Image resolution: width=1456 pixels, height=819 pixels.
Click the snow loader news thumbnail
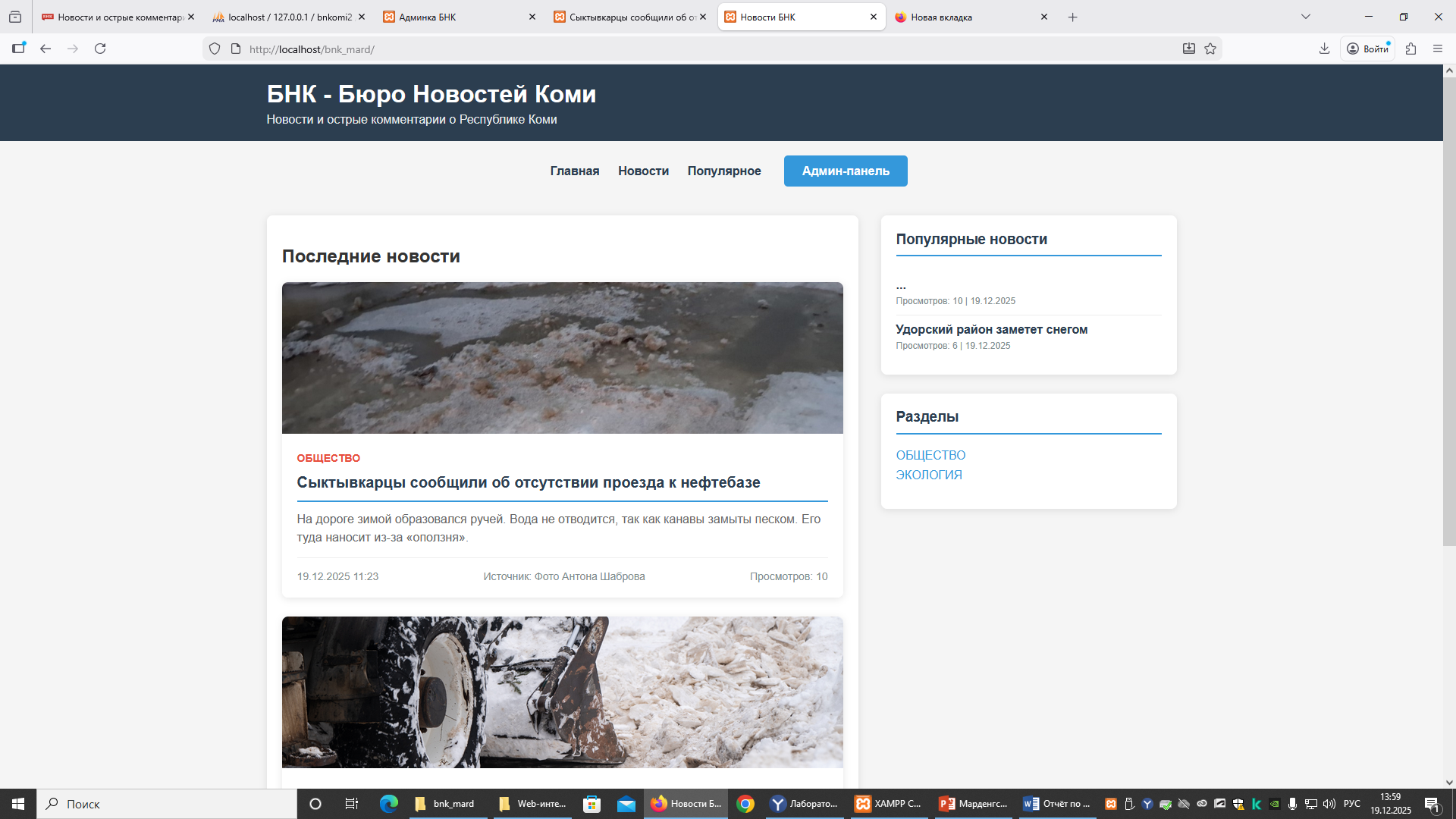click(562, 692)
